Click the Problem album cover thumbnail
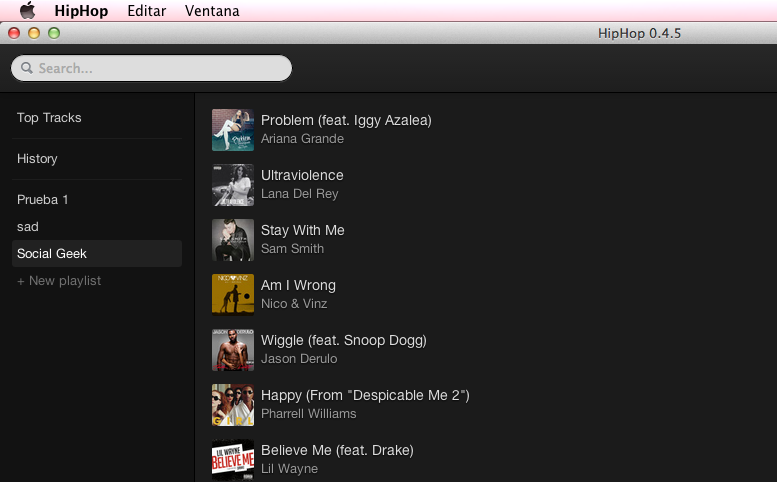The width and height of the screenshot is (777, 482). point(232,130)
